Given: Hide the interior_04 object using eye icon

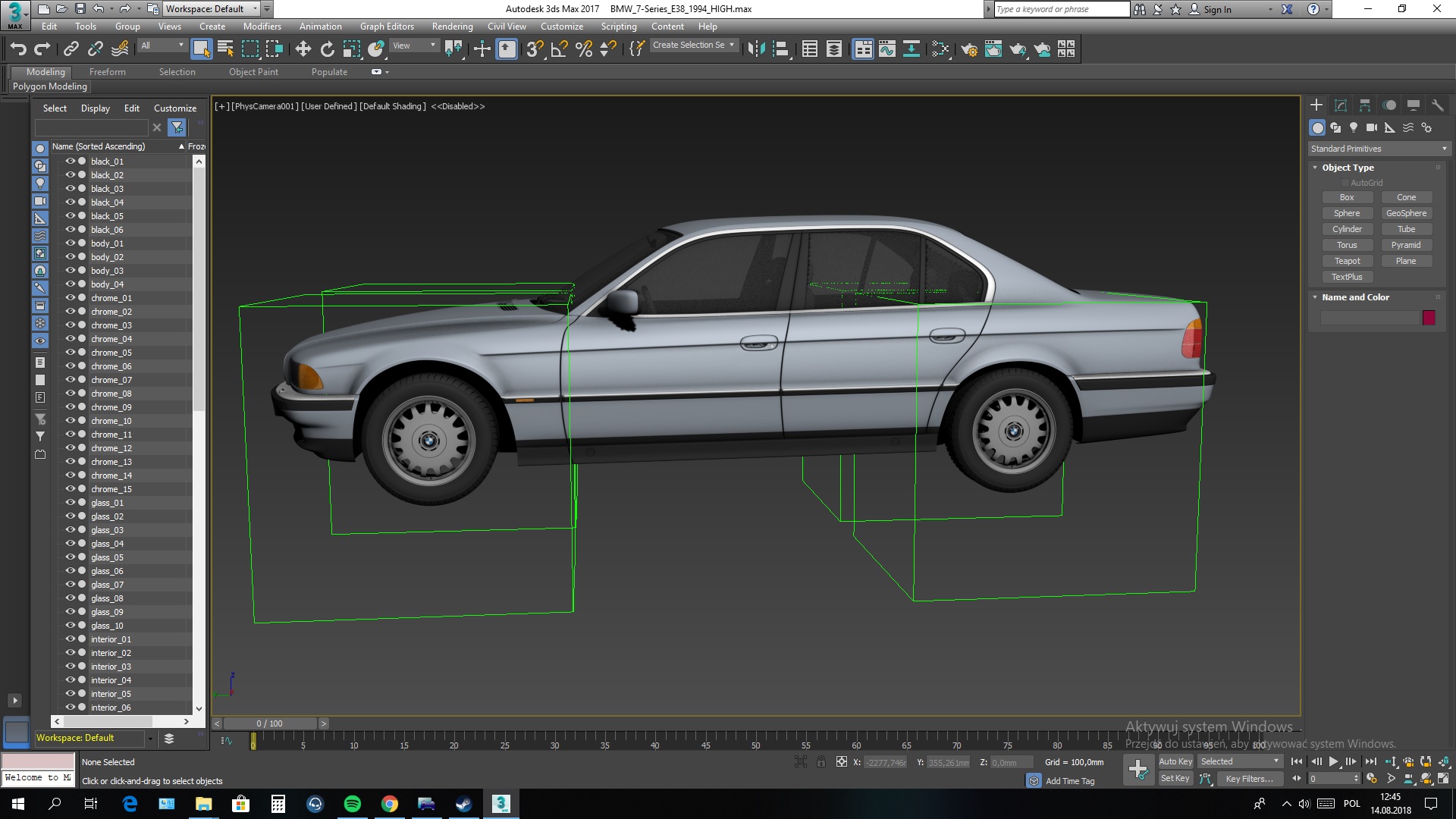Looking at the screenshot, I should click(71, 680).
